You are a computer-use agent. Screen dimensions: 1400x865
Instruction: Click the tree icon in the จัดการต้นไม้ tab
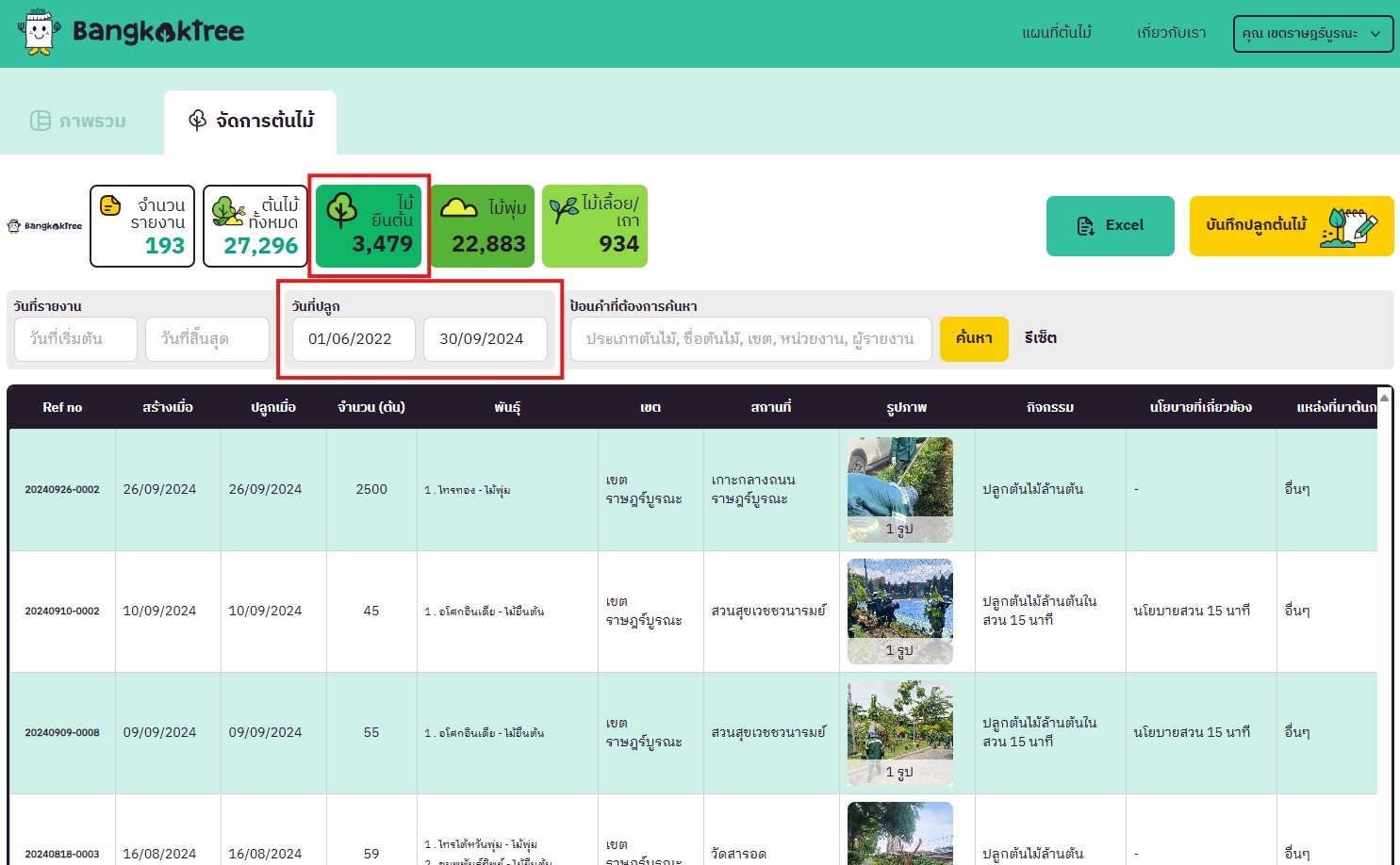(x=197, y=120)
